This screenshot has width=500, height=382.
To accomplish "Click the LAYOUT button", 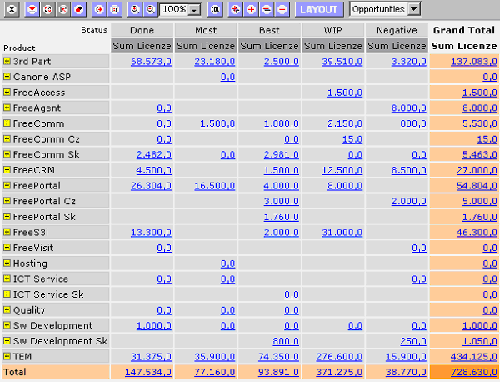I will tap(319, 9).
